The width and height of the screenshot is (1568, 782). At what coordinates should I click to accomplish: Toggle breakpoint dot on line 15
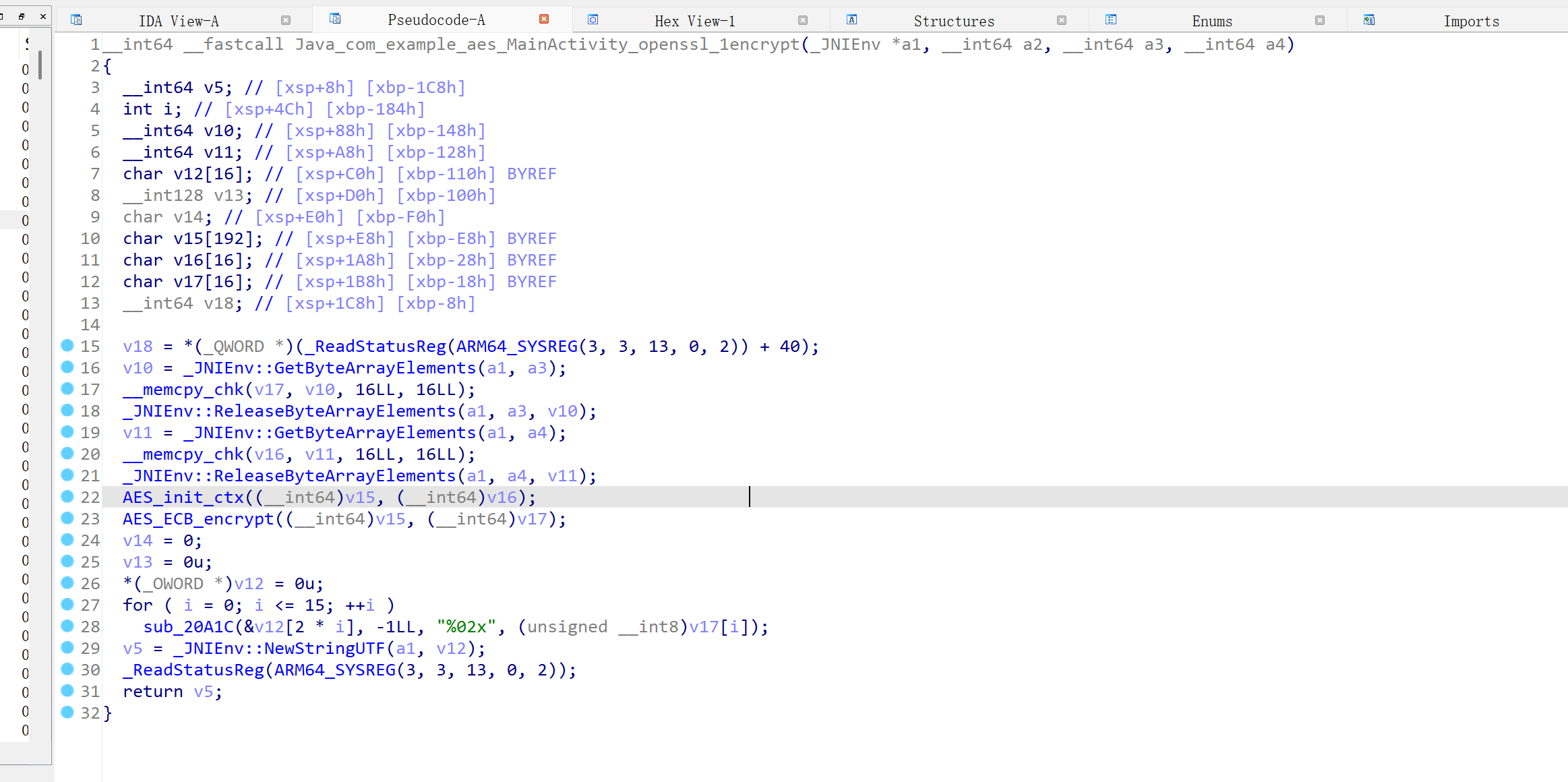tap(67, 346)
